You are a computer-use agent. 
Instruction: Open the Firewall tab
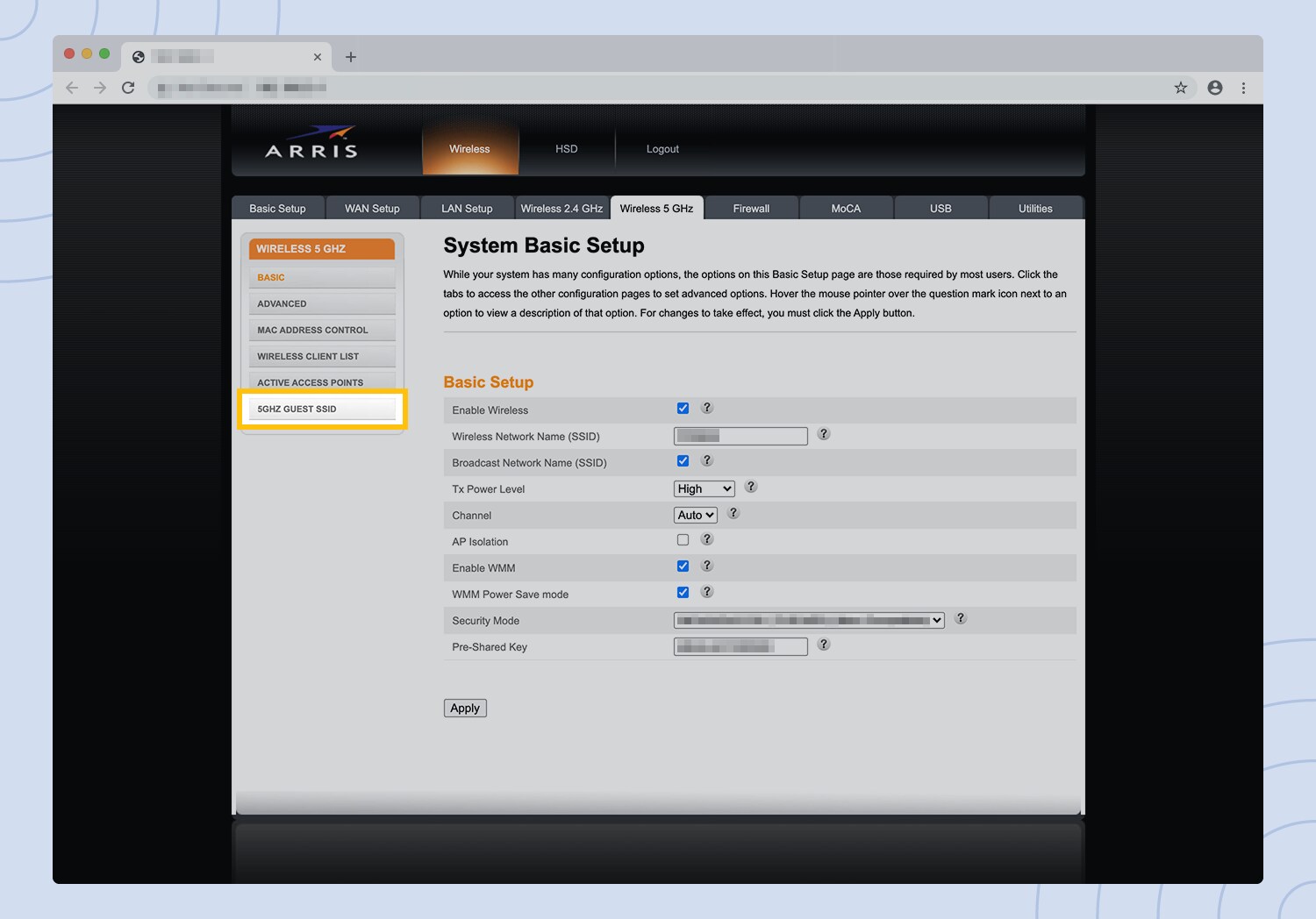click(751, 209)
